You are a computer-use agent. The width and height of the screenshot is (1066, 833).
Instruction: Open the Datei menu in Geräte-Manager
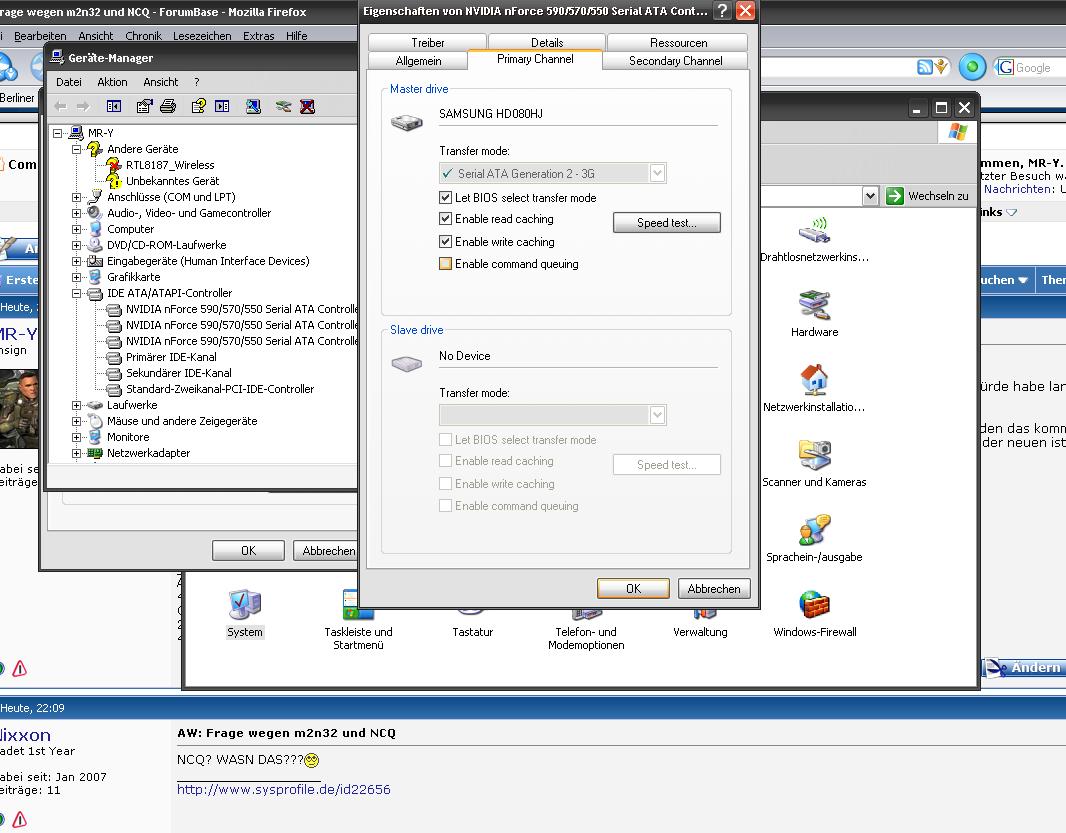[x=69, y=82]
